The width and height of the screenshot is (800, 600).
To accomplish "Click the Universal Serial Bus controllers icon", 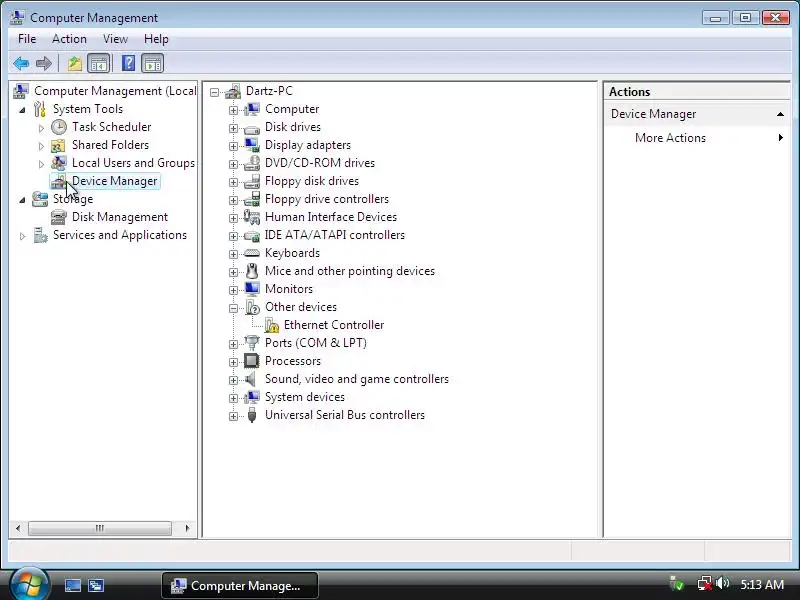I will [252, 415].
